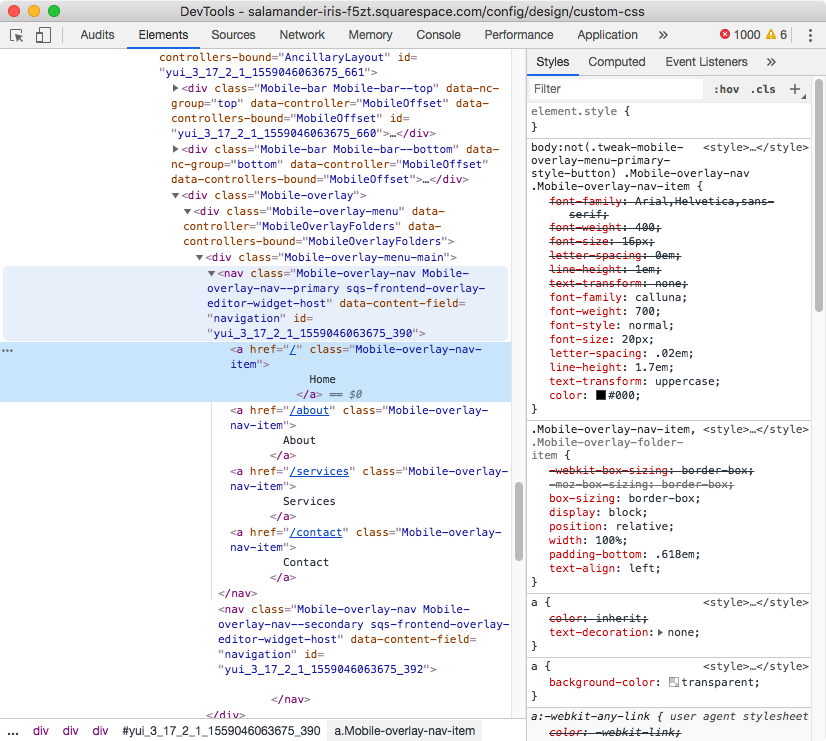The image size is (826, 741).
Task: Toggle element classes with the .cls control
Action: 762,89
